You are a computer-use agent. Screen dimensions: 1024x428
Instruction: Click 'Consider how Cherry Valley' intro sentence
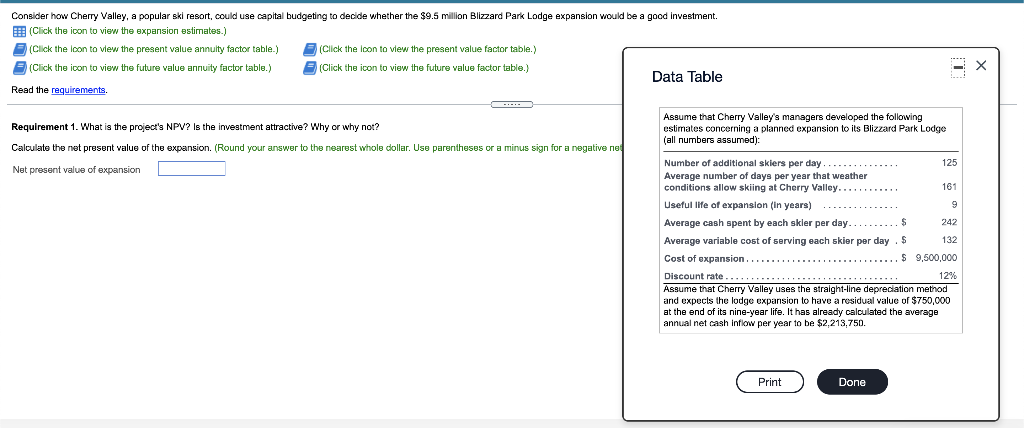[365, 16]
